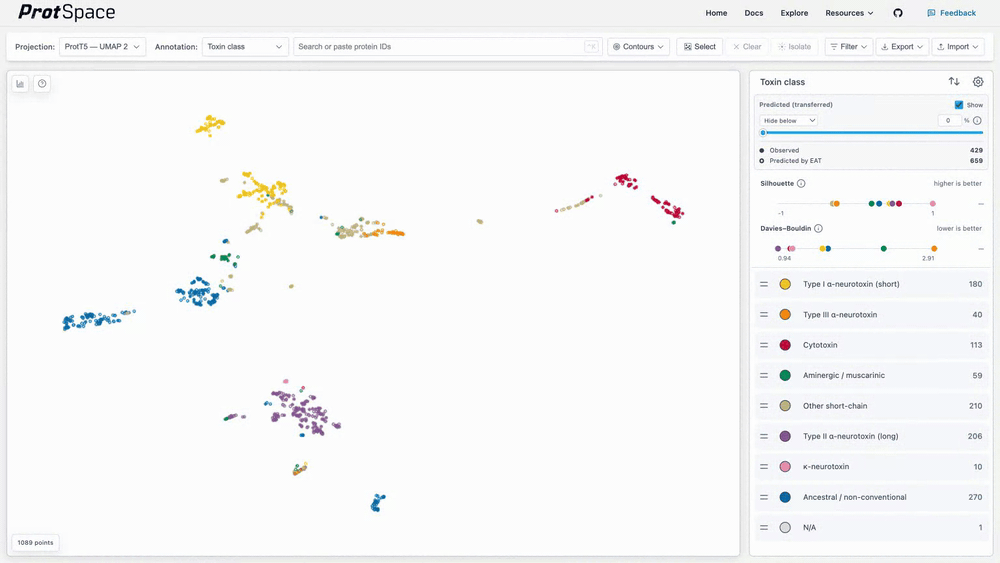The height and width of the screenshot is (563, 1000).
Task: Expand the Resources menu
Action: pyautogui.click(x=849, y=13)
